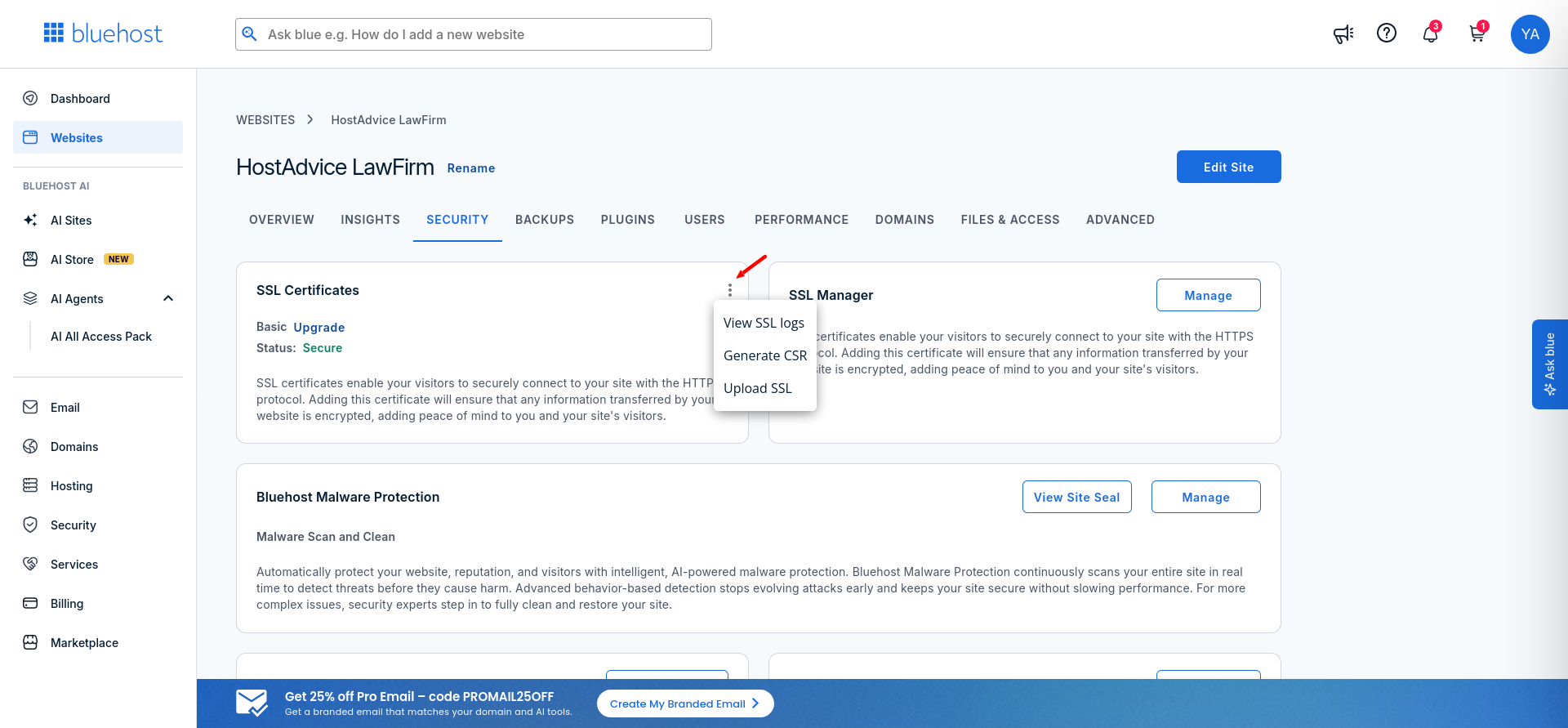Switch to the PLUGINS tab
The image size is (1568, 728).
point(628,220)
